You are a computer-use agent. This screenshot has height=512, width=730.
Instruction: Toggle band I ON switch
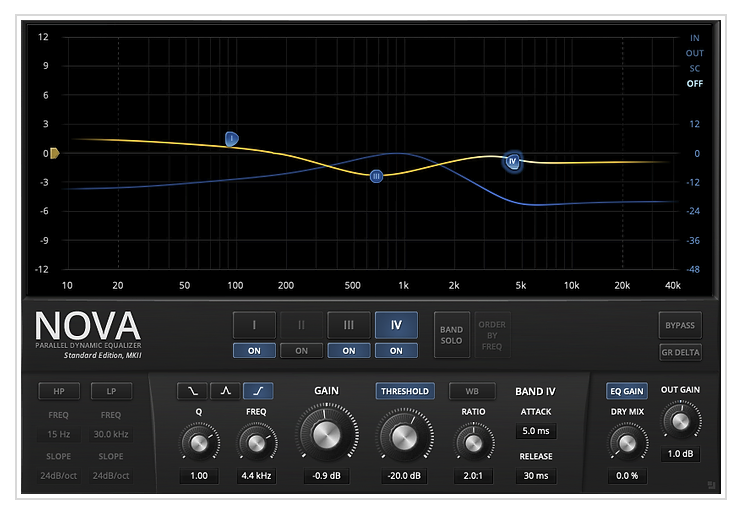(254, 350)
